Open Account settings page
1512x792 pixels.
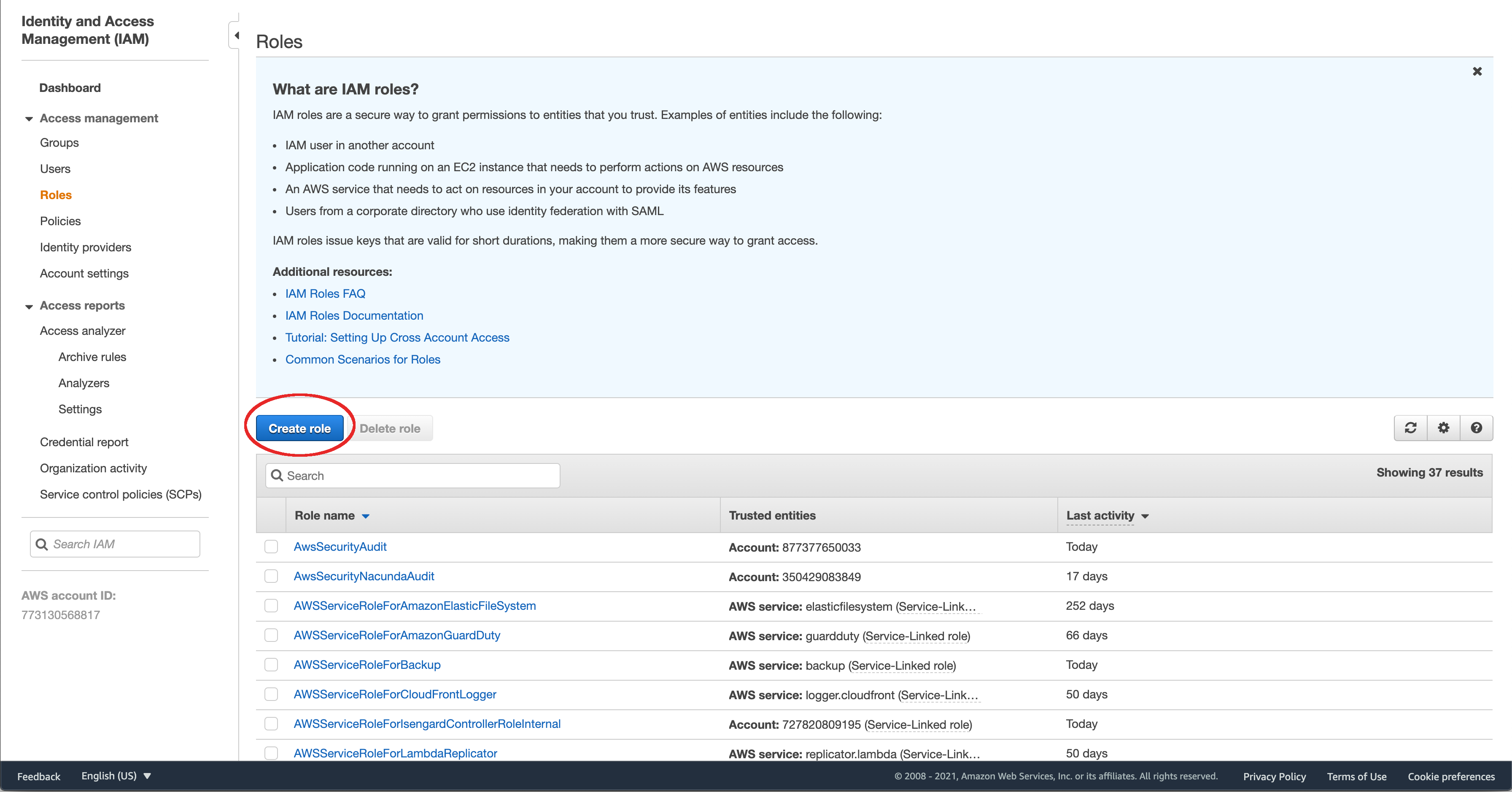tap(84, 274)
